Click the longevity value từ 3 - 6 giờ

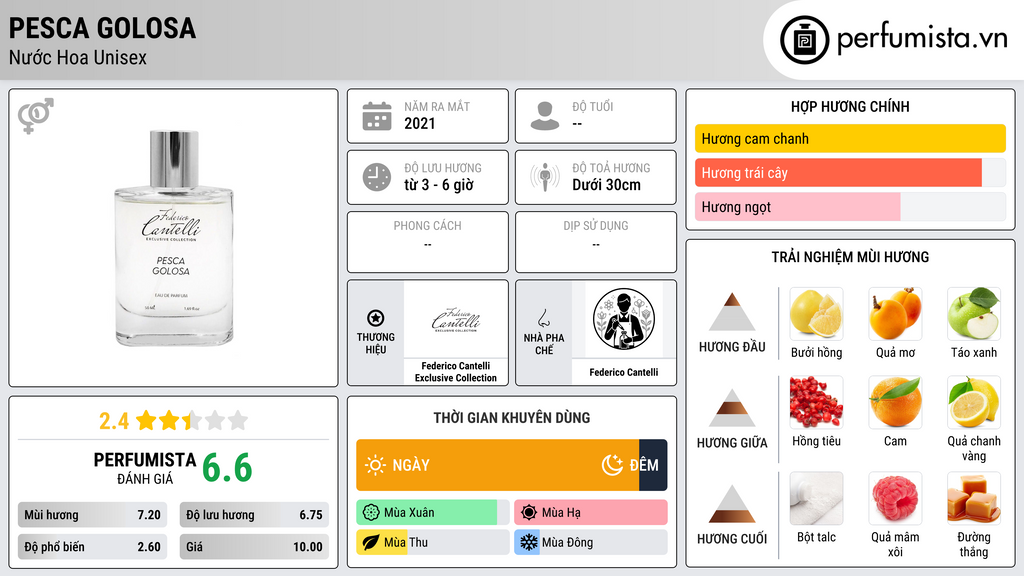click(439, 185)
